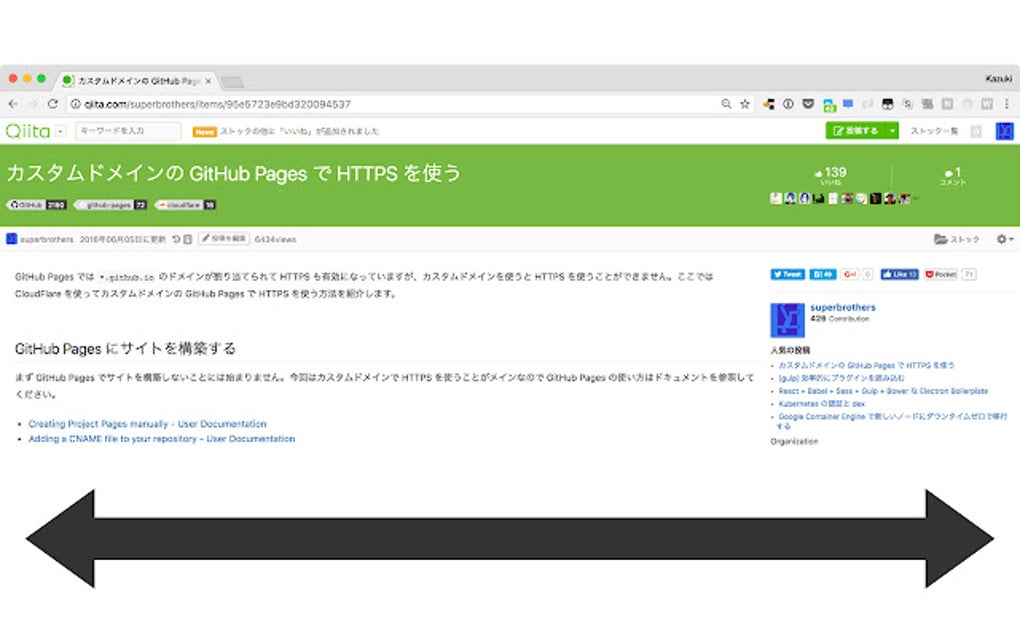Open React + Babel + Sass Boilerplate link

tap(883, 391)
